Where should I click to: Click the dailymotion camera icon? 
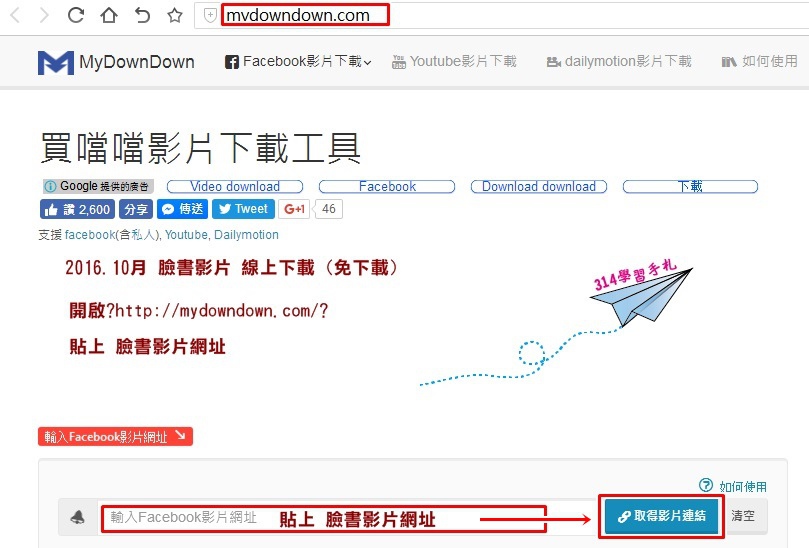(554, 62)
